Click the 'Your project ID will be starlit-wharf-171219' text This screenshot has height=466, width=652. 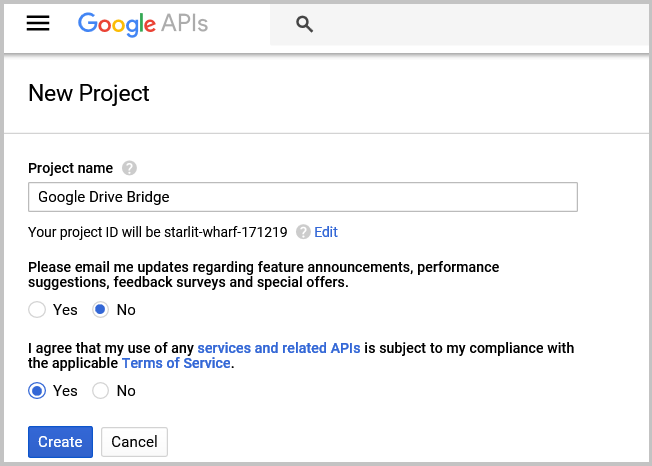158,232
